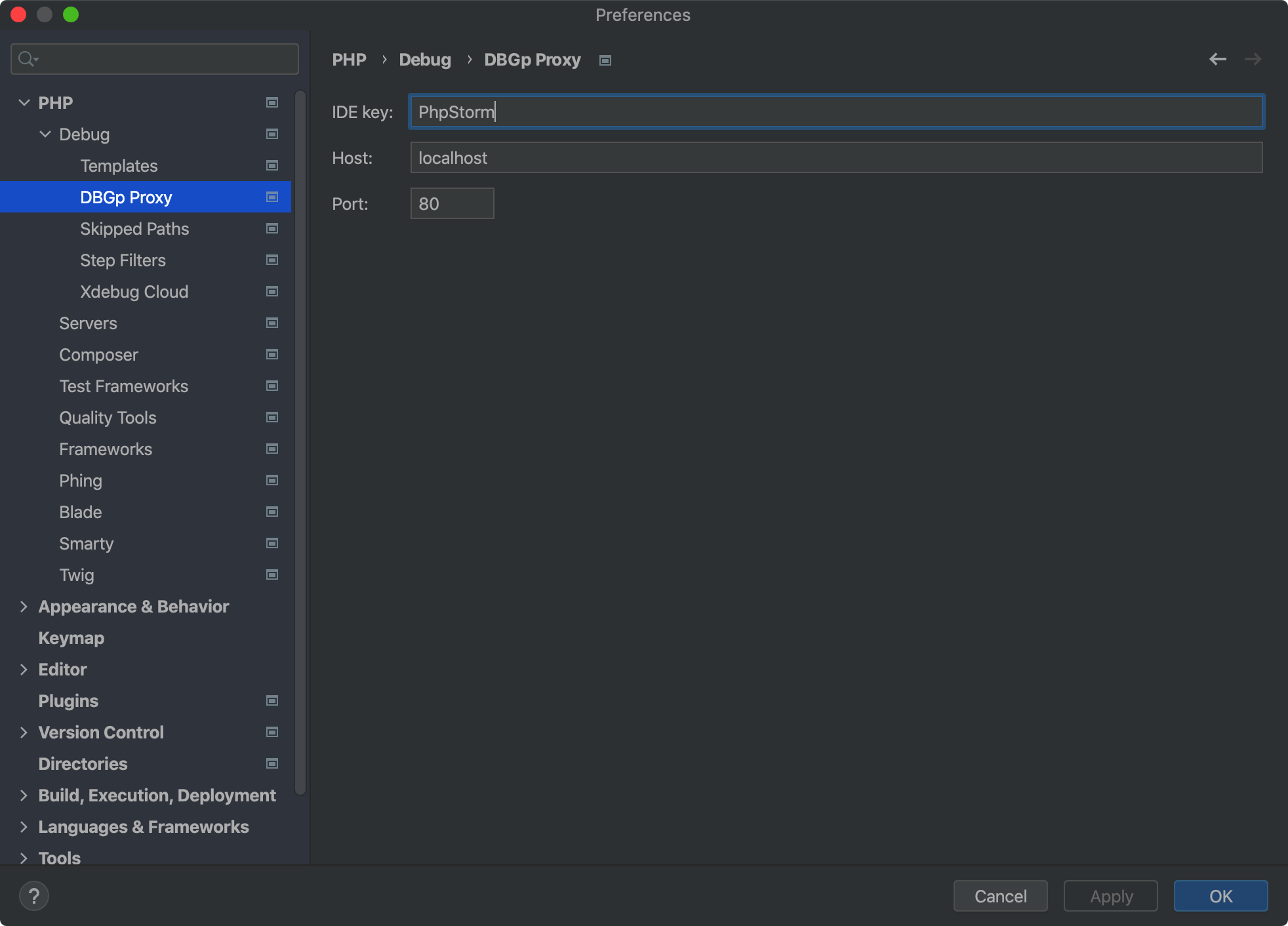The image size is (1288, 926).
Task: Click the Cancel button
Action: click(1000, 896)
